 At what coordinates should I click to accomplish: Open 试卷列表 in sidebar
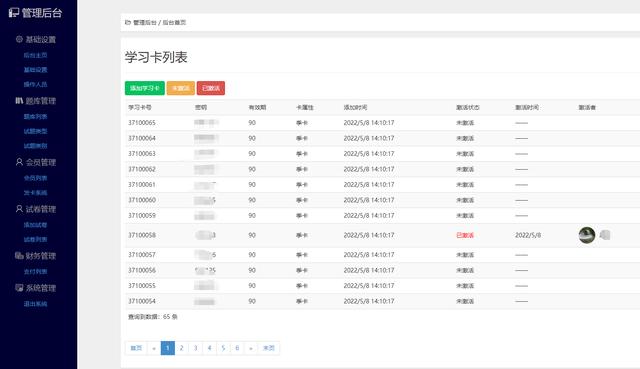(x=36, y=239)
